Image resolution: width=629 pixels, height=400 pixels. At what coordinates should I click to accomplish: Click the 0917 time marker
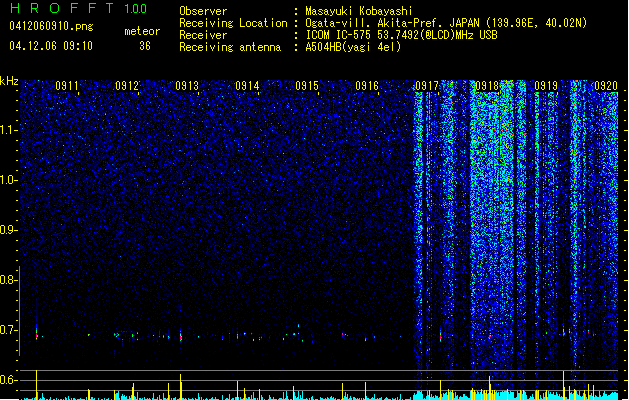[x=427, y=86]
